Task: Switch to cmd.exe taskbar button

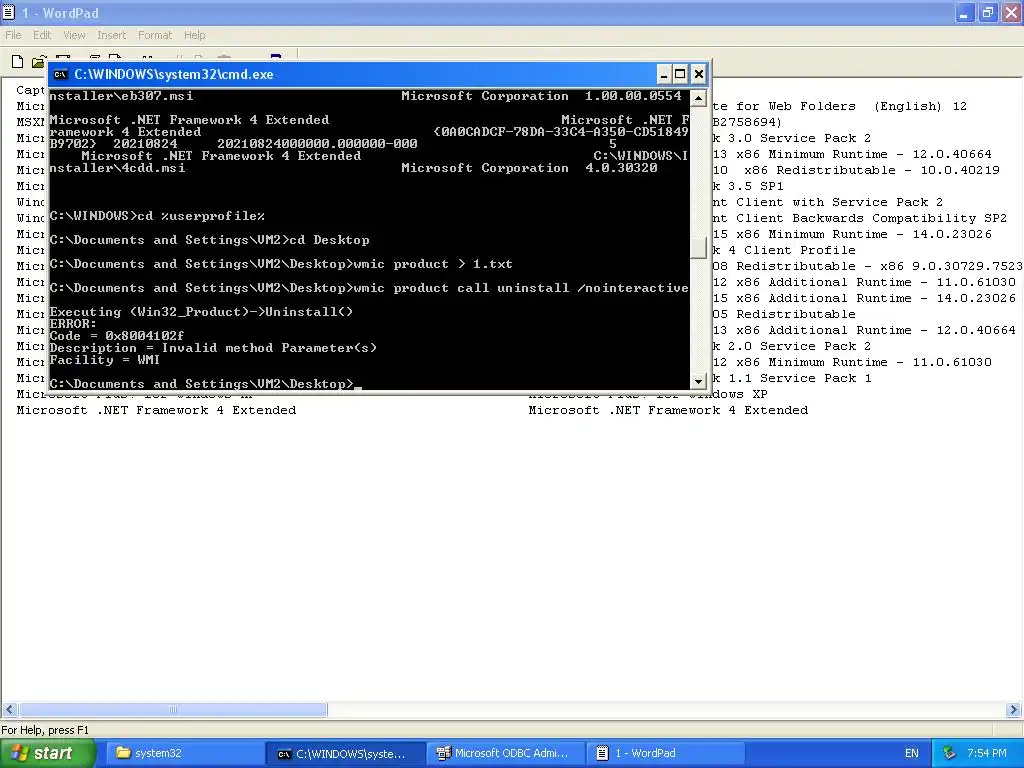Action: [x=345, y=753]
